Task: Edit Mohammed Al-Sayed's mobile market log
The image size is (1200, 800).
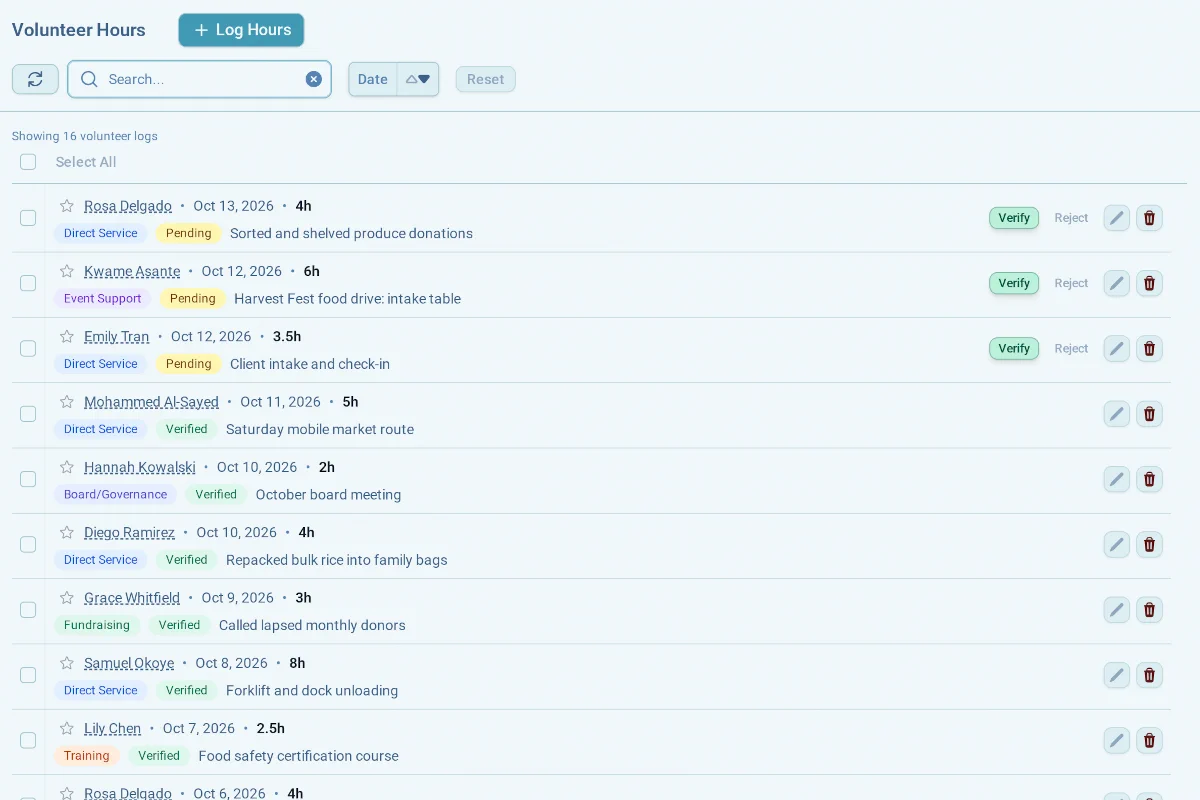Action: point(1117,414)
